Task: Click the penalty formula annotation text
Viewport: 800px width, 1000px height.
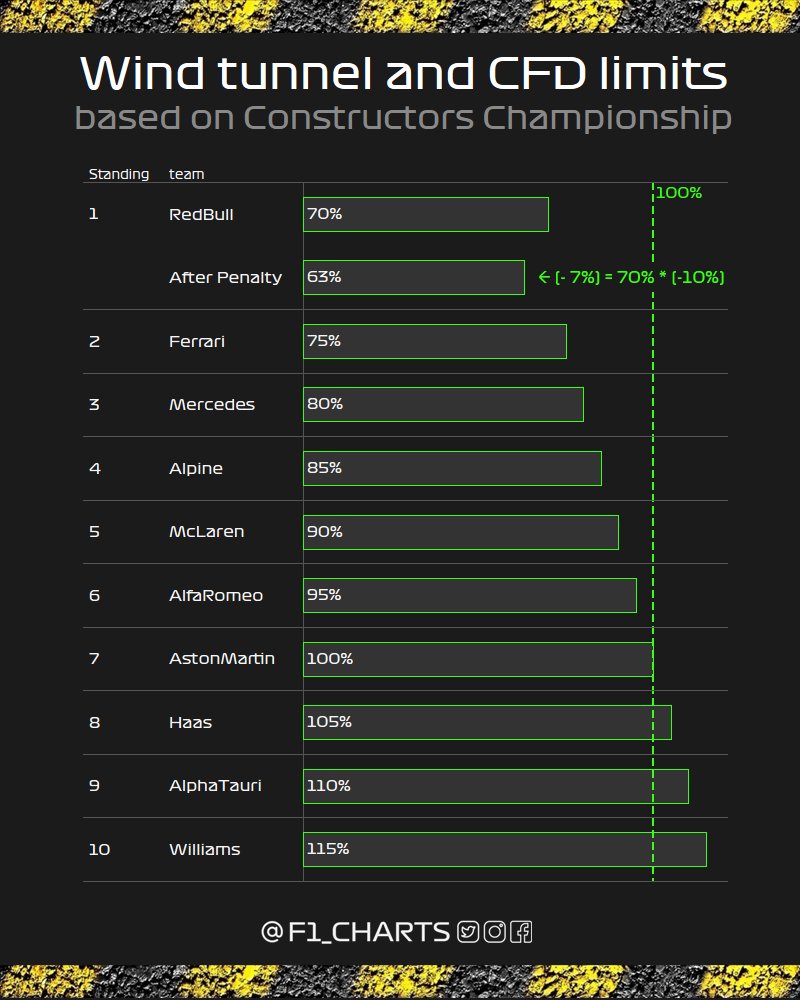Action: [x=631, y=277]
